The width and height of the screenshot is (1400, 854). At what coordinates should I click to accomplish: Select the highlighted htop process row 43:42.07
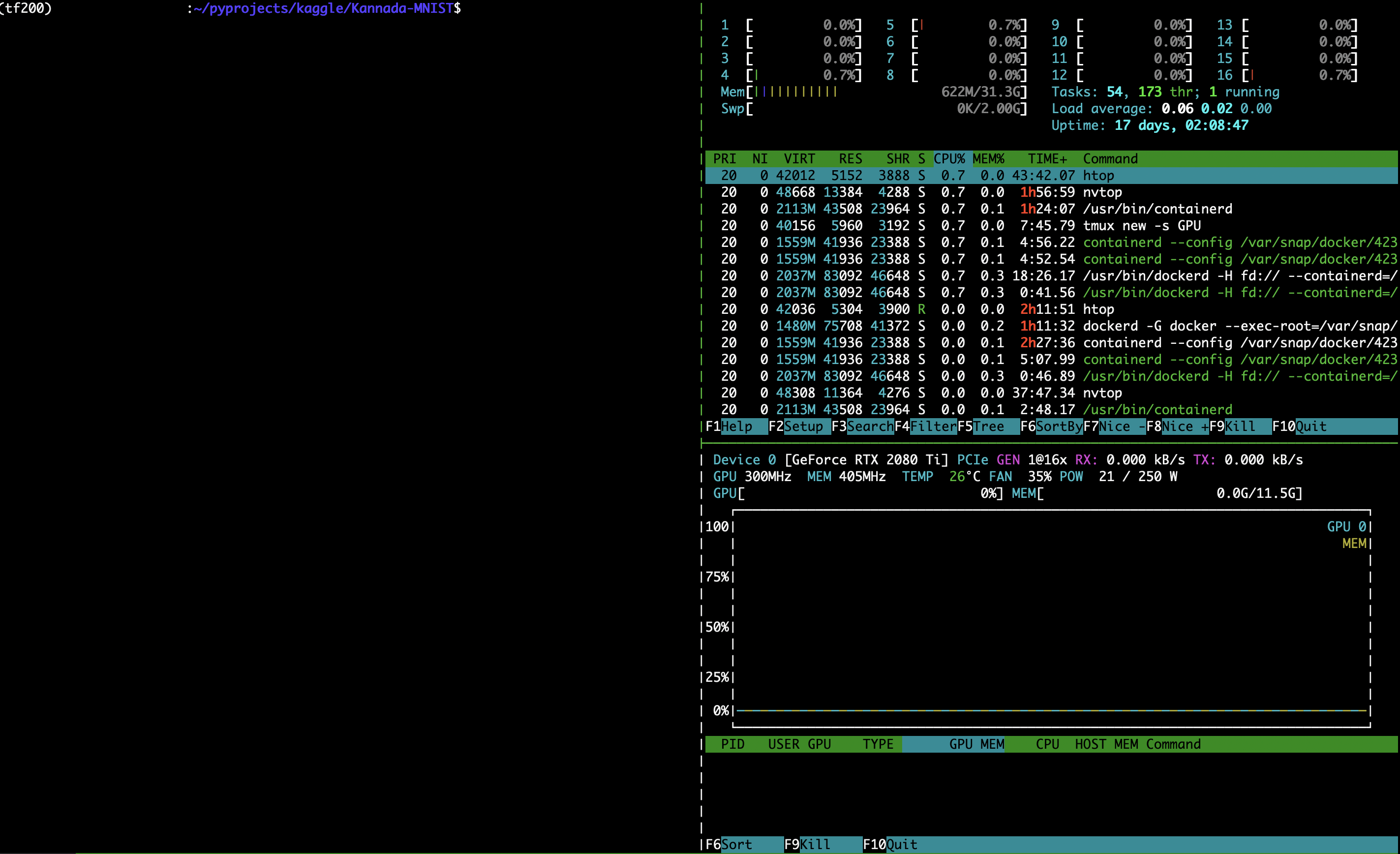tap(1051, 176)
